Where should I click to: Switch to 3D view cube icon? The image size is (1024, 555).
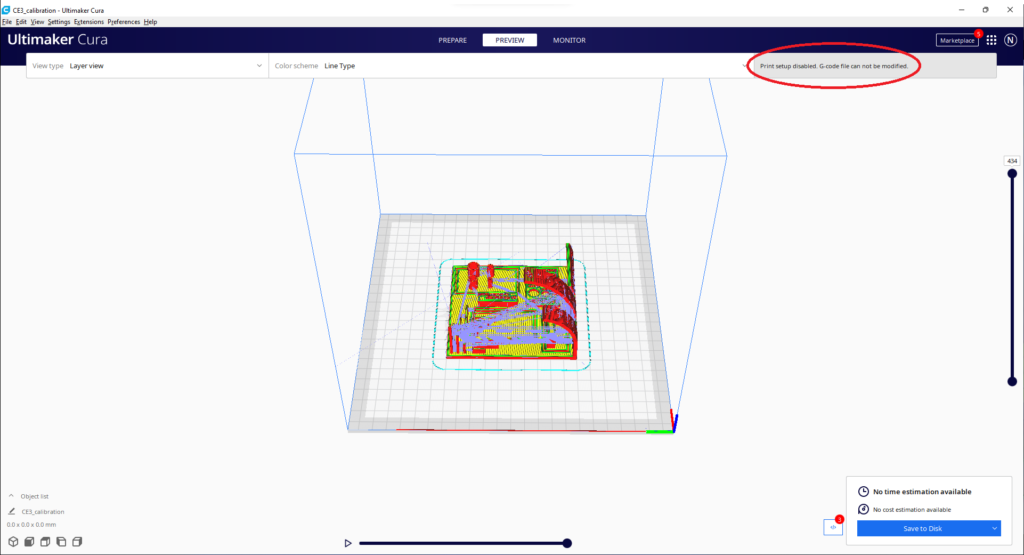[13, 542]
